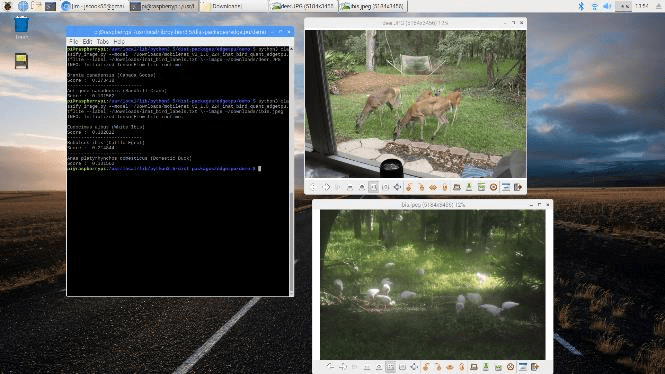Screen dimensions: 665x374
Task: Open the Tabs menu in terminal
Action: click(103, 42)
